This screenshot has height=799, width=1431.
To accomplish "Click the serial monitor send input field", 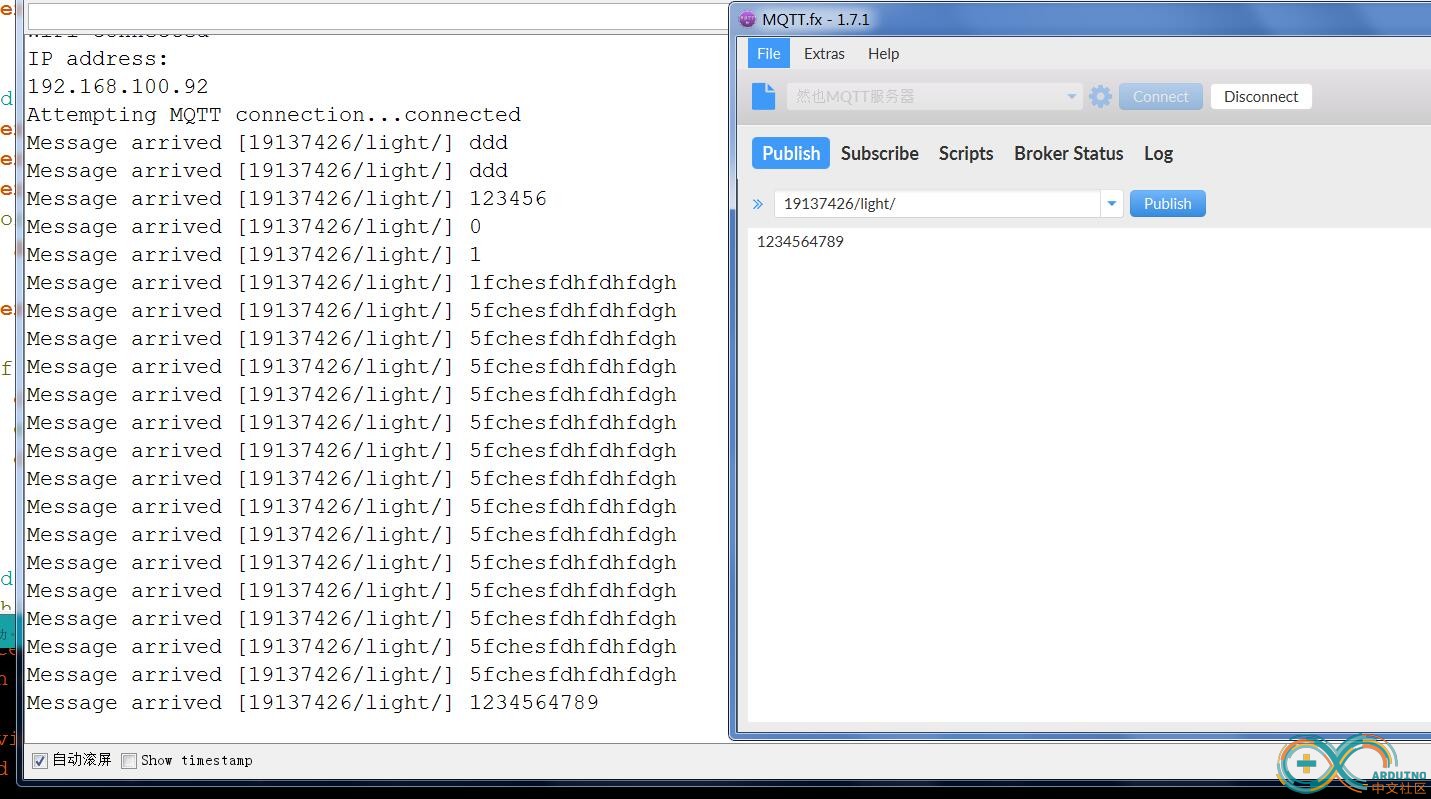I will (x=378, y=17).
